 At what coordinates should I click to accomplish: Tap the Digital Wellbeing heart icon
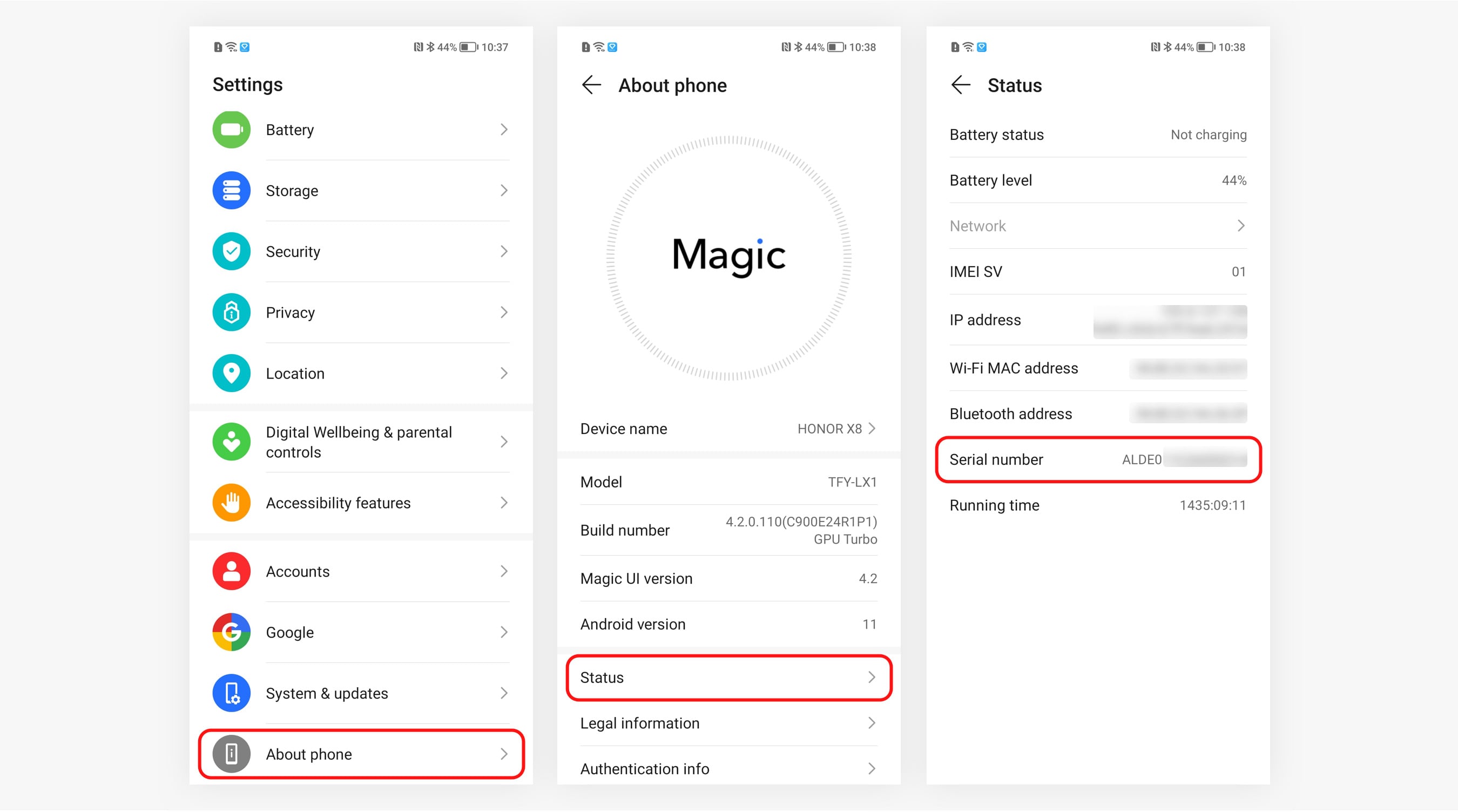[231, 442]
